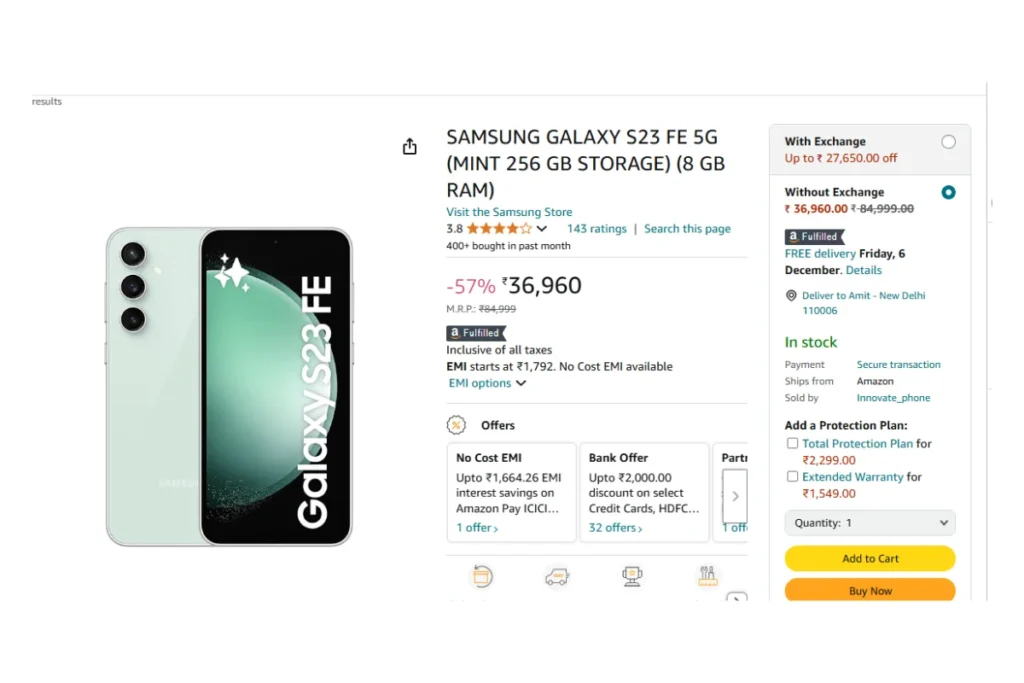The width and height of the screenshot is (1024, 683).
Task: Expand EMI options
Action: click(x=487, y=383)
